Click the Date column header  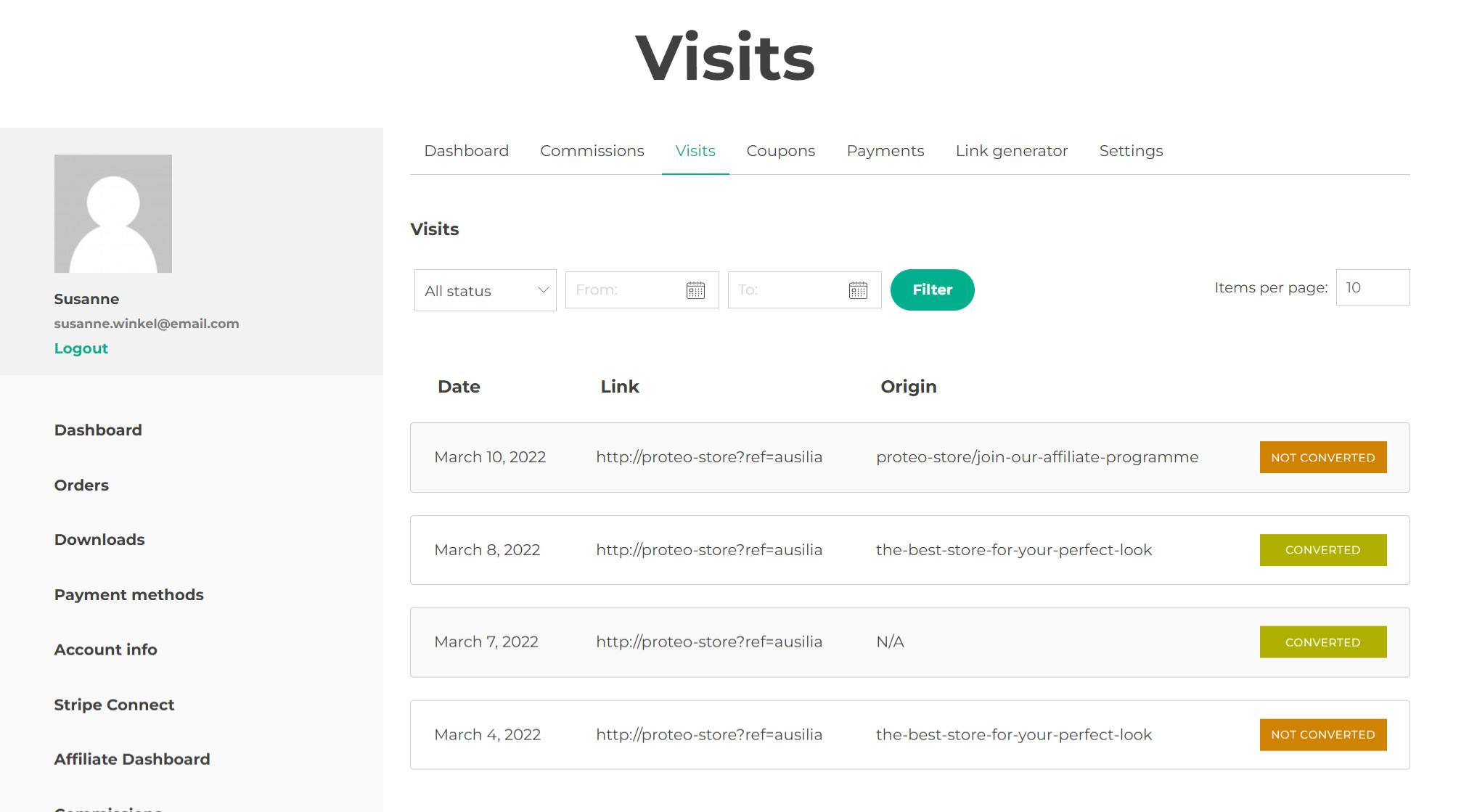pyautogui.click(x=459, y=387)
